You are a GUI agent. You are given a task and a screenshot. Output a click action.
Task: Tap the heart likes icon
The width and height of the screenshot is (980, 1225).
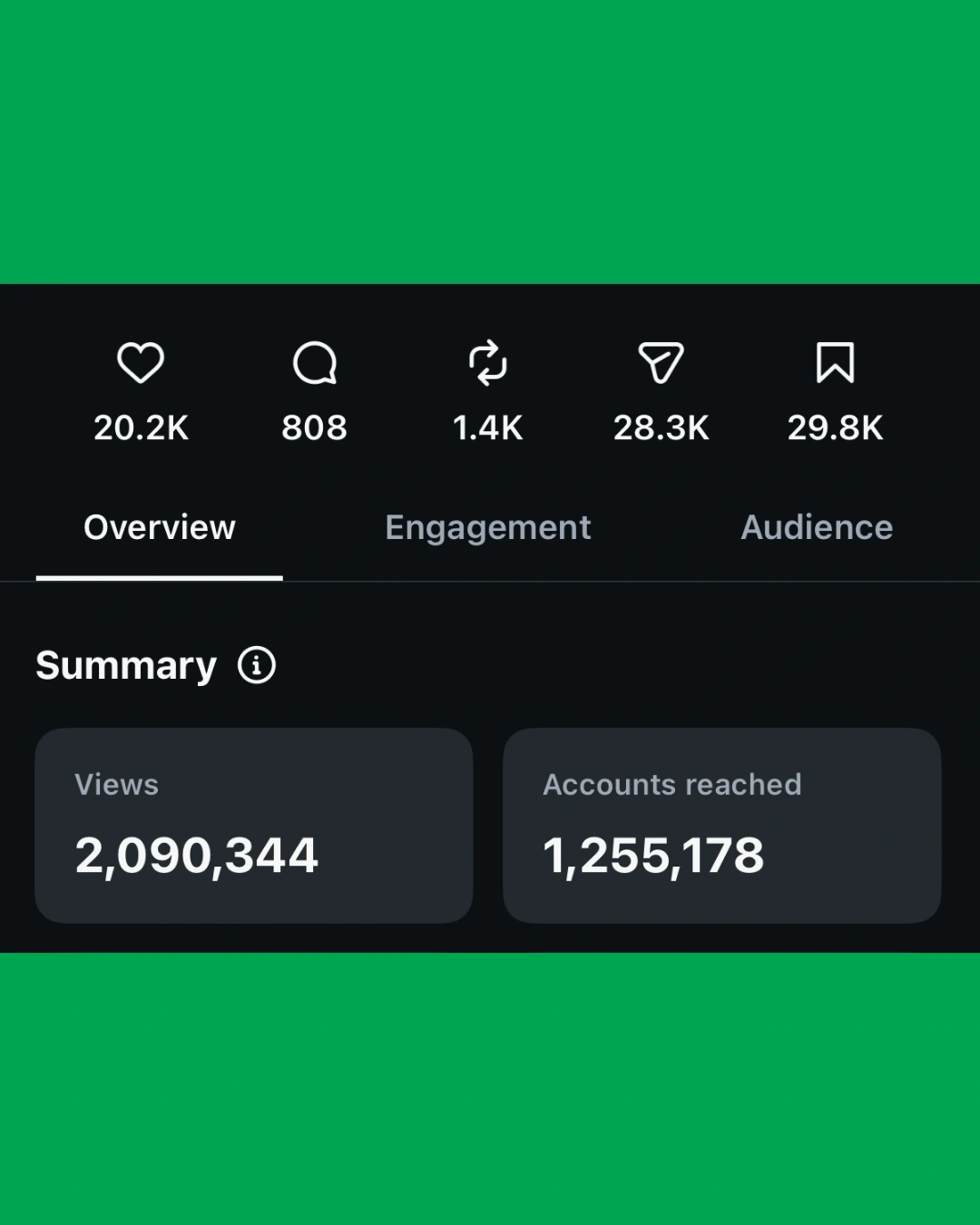click(x=141, y=363)
